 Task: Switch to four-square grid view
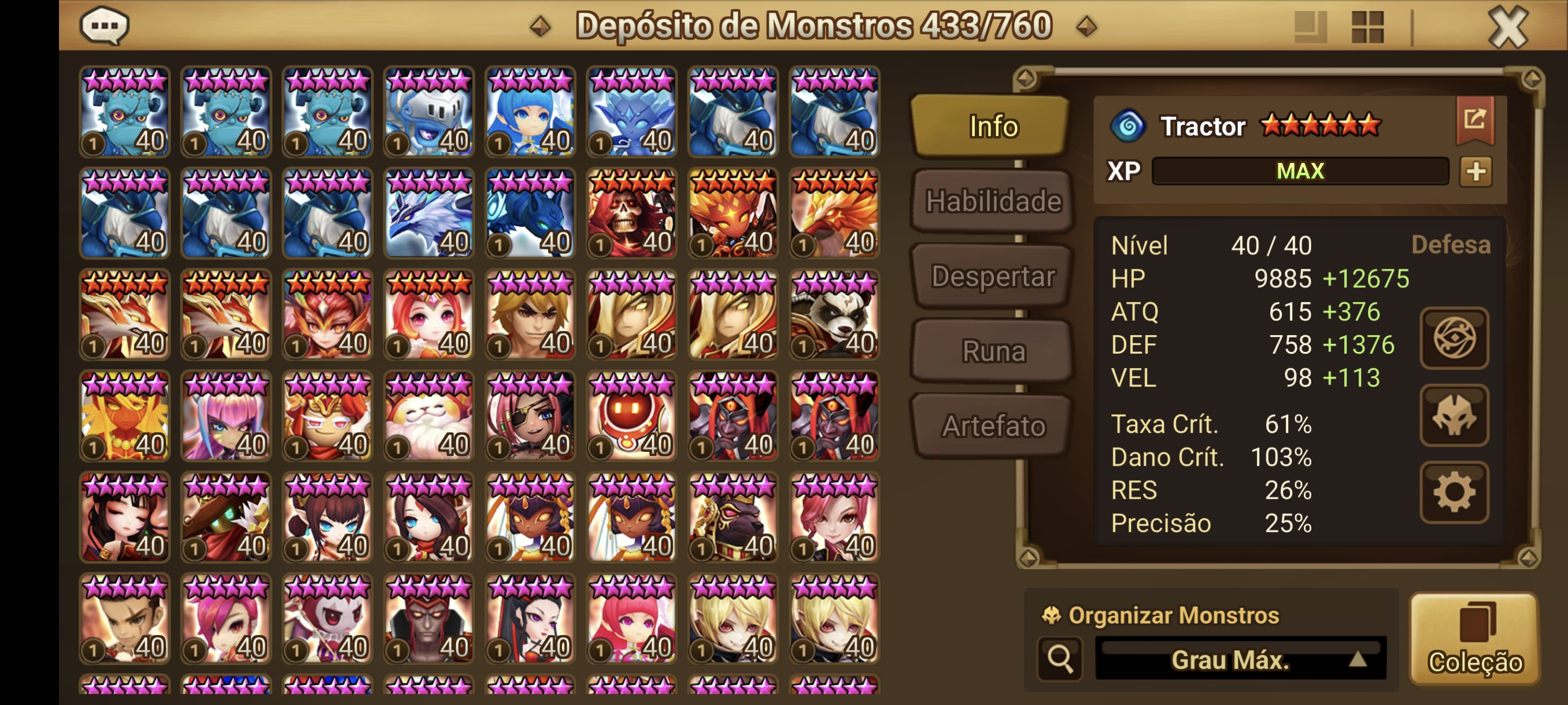pyautogui.click(x=1367, y=27)
